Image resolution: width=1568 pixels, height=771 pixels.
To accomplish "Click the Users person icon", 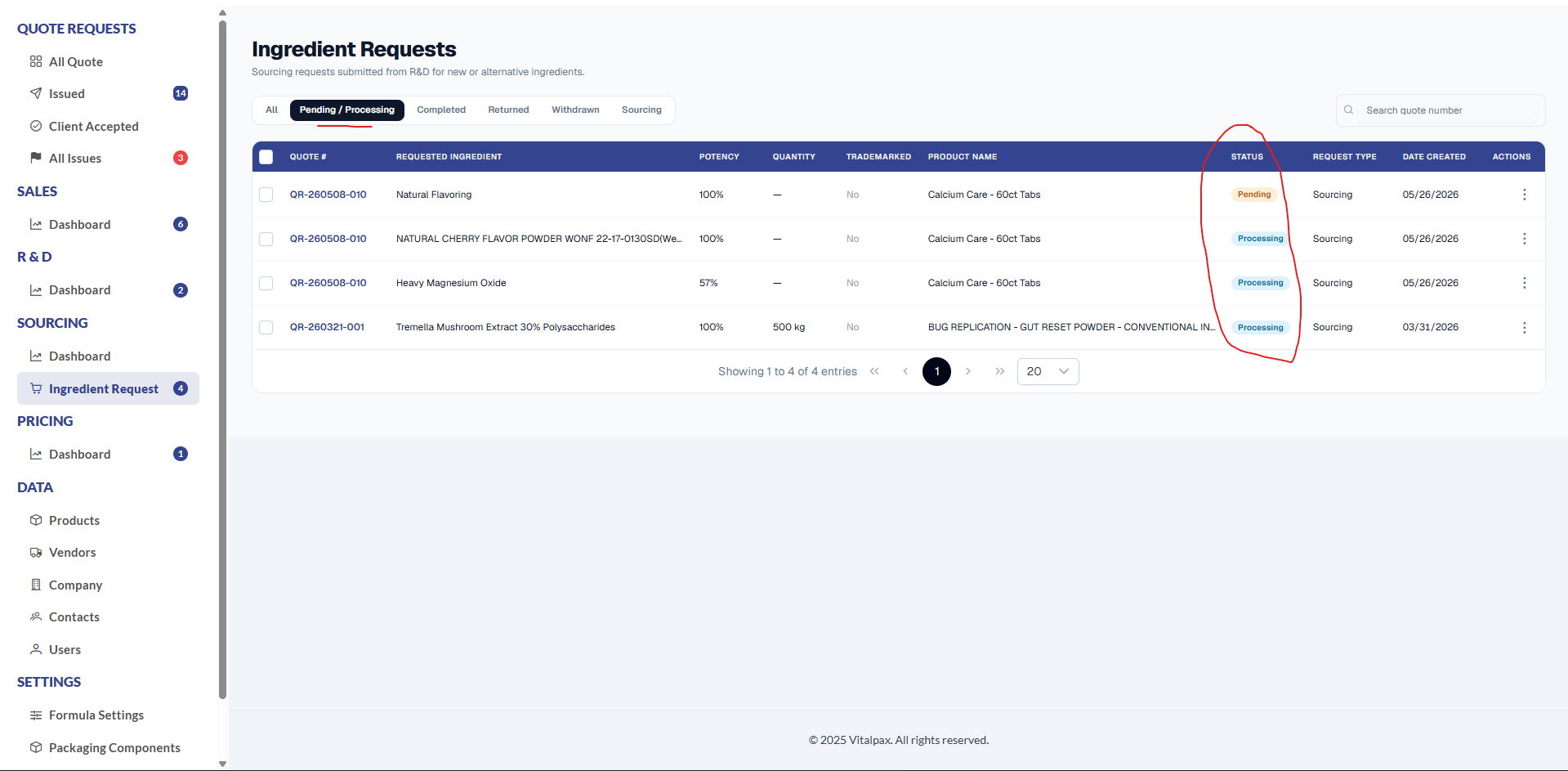I will (36, 649).
